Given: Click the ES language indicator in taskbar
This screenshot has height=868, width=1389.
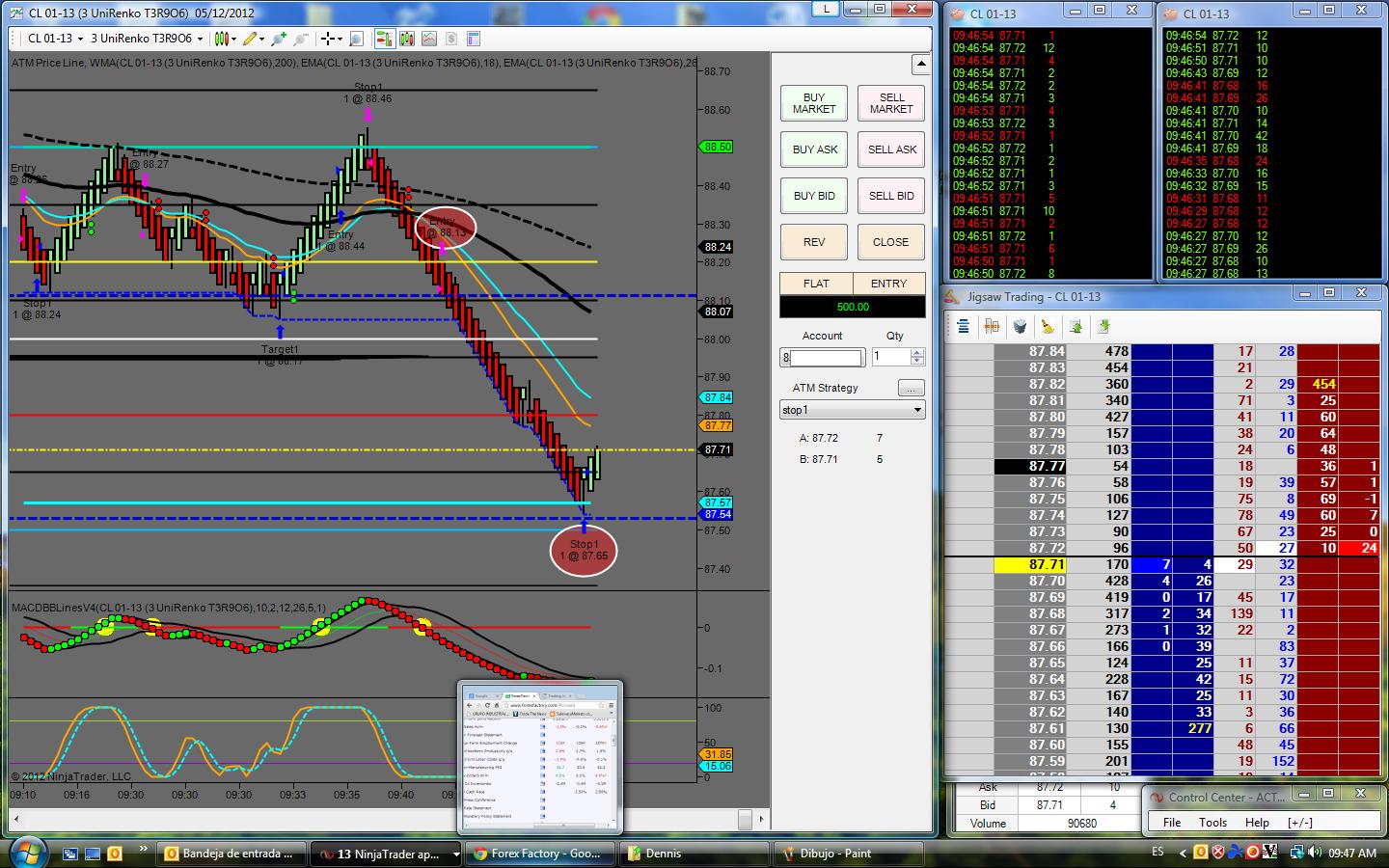Looking at the screenshot, I should click(x=1157, y=853).
